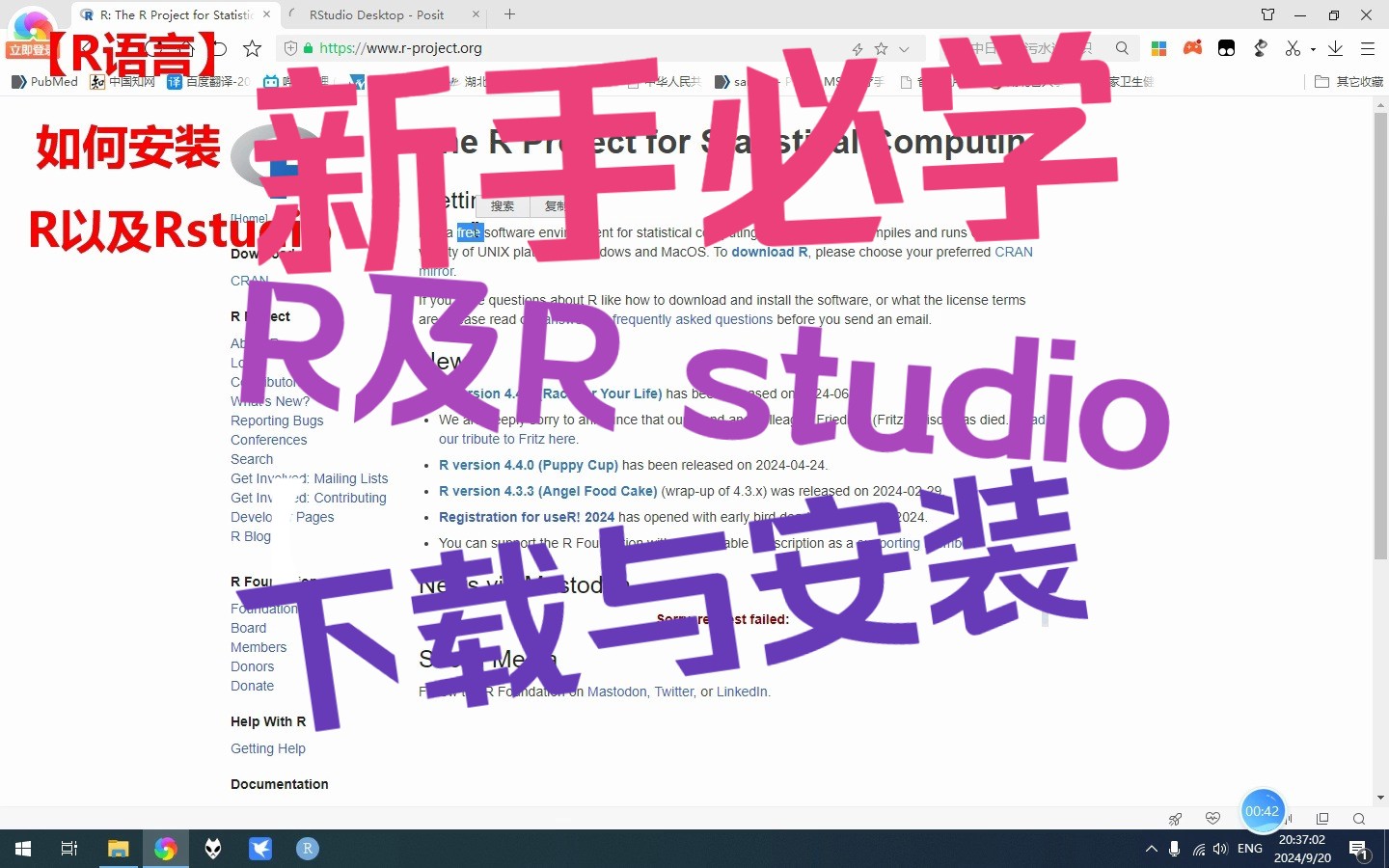Open the browser download manager icon

[1334, 48]
